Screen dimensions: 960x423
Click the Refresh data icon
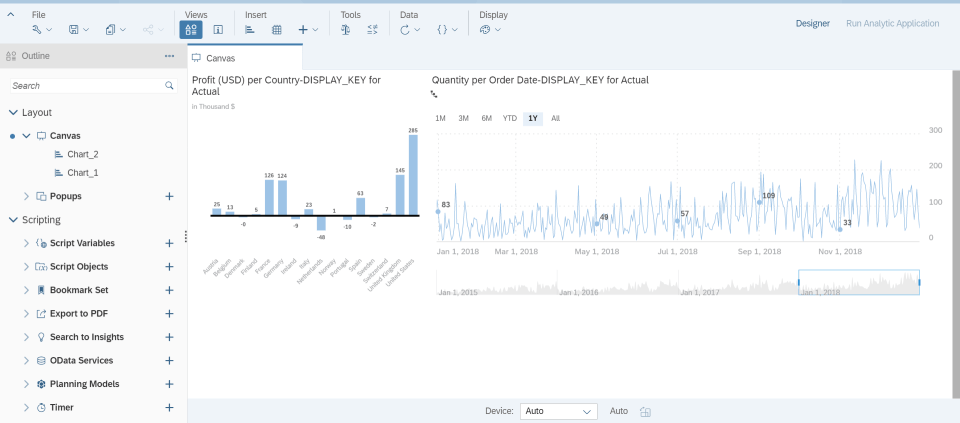click(405, 30)
